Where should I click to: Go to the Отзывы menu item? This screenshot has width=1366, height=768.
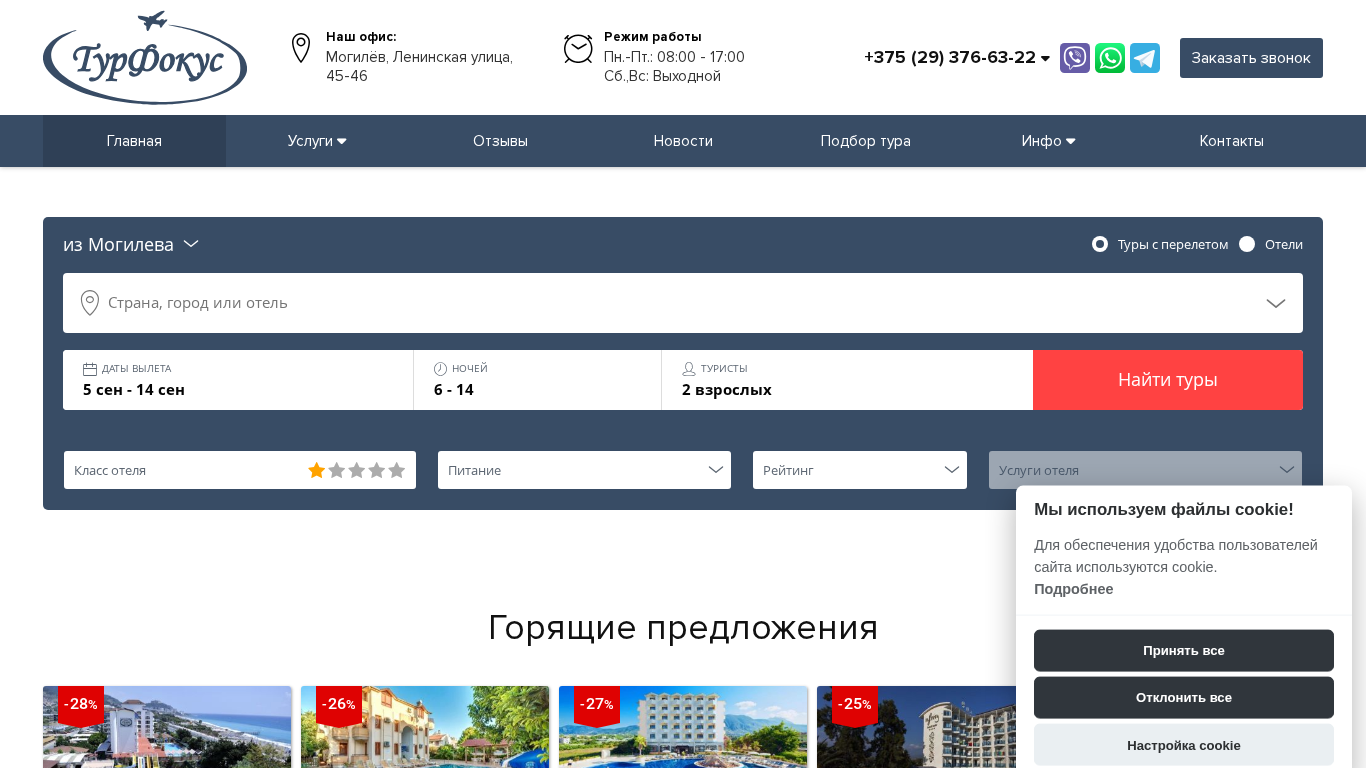500,141
